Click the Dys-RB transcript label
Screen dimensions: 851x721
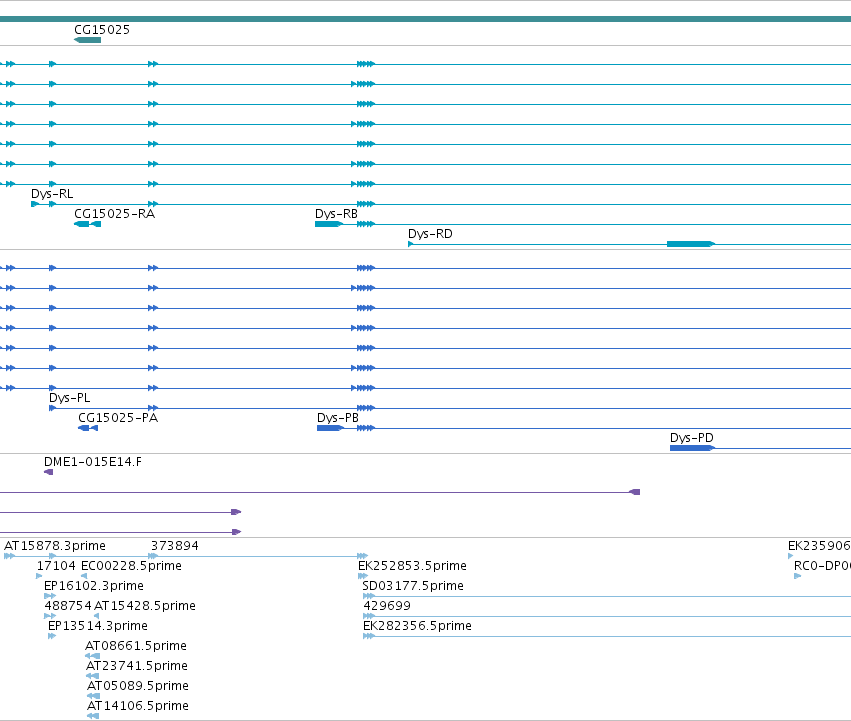336,214
